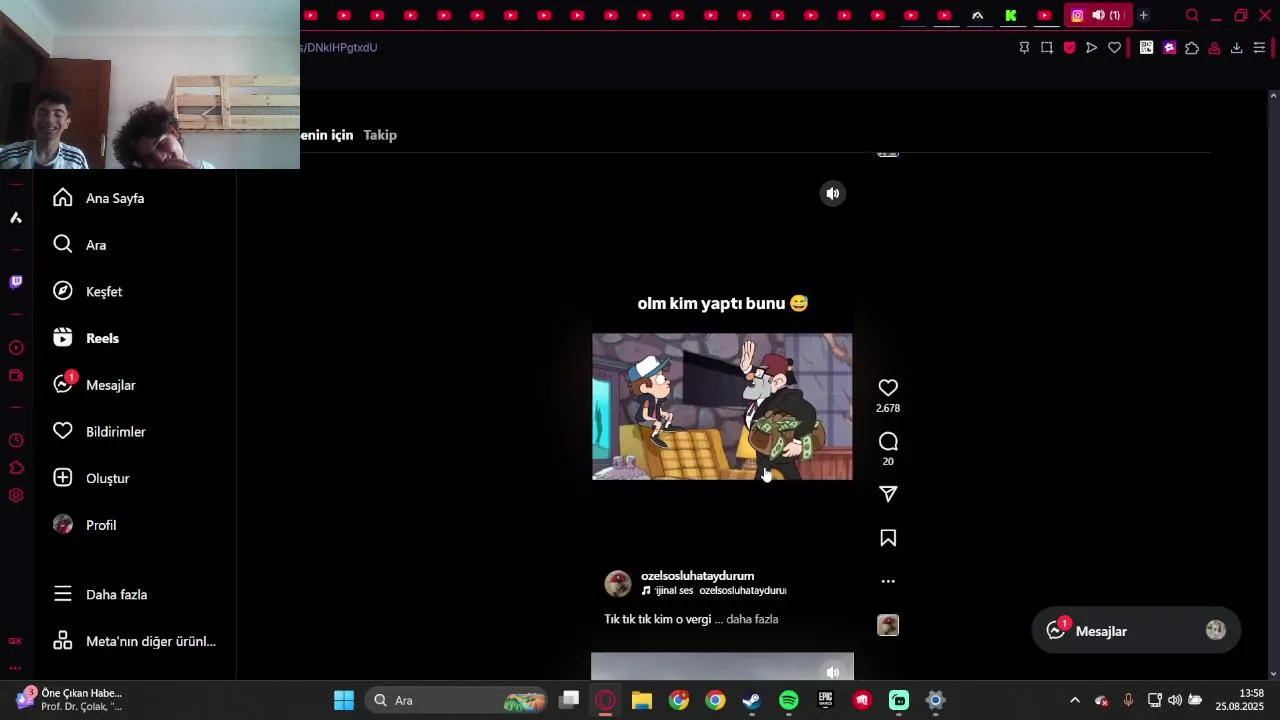
Task: Open the floating Mesajlar chat button
Action: tap(1136, 631)
